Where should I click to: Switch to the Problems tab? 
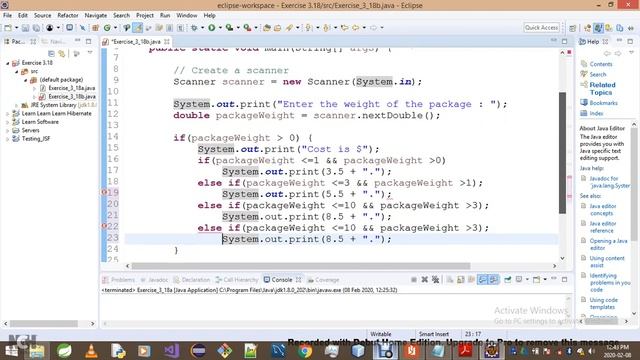(x=119, y=280)
